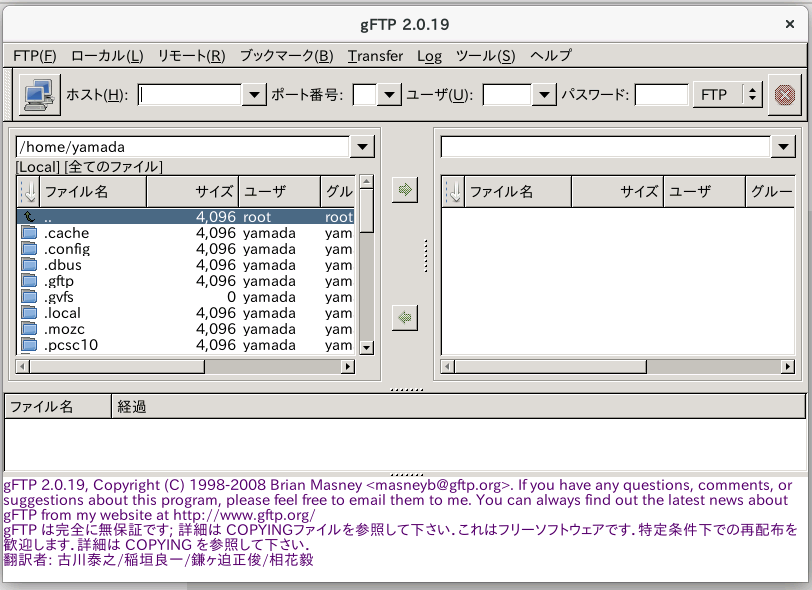Screen dimensions: 812x590
Task: Click the parent directory up-arrow icon
Action: click(29, 217)
